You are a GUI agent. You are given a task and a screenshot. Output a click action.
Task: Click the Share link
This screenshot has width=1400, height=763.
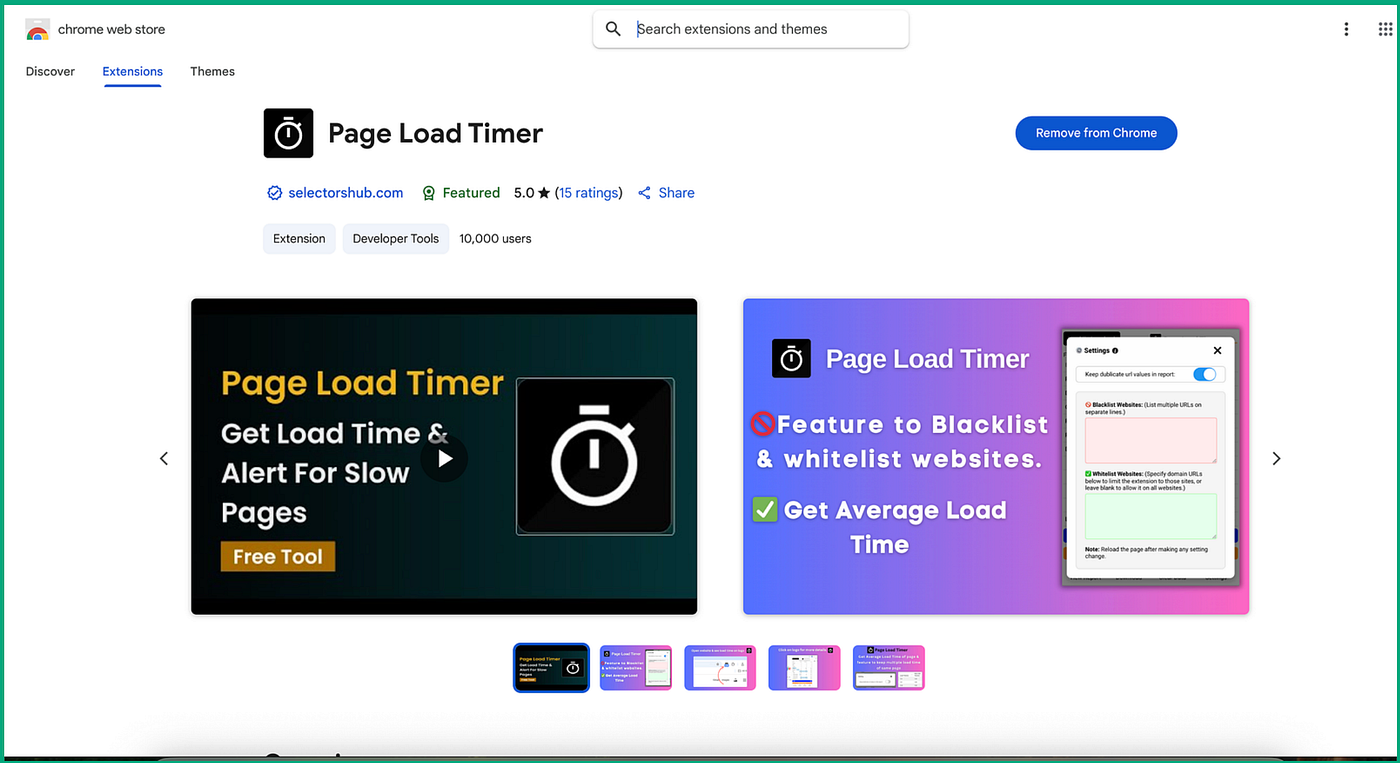[x=676, y=193]
